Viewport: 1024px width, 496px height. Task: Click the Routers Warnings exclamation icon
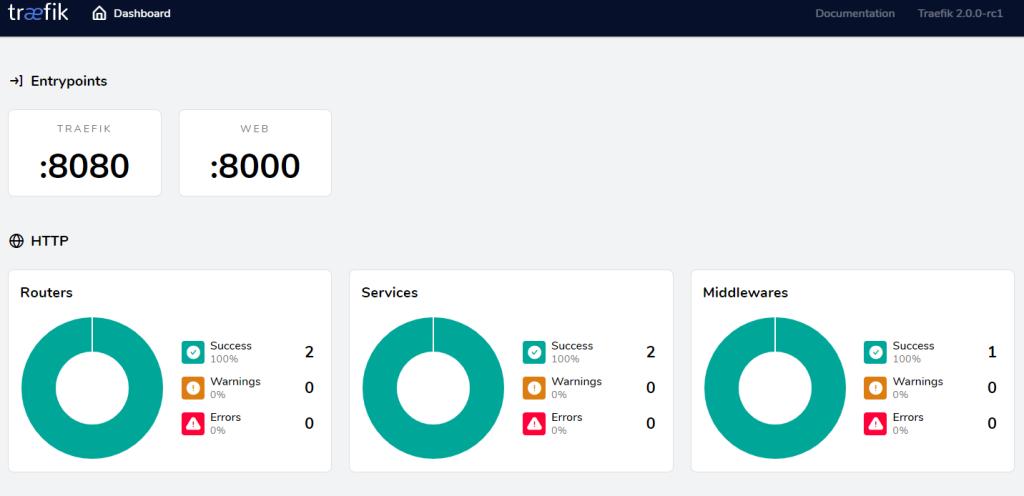coord(193,388)
